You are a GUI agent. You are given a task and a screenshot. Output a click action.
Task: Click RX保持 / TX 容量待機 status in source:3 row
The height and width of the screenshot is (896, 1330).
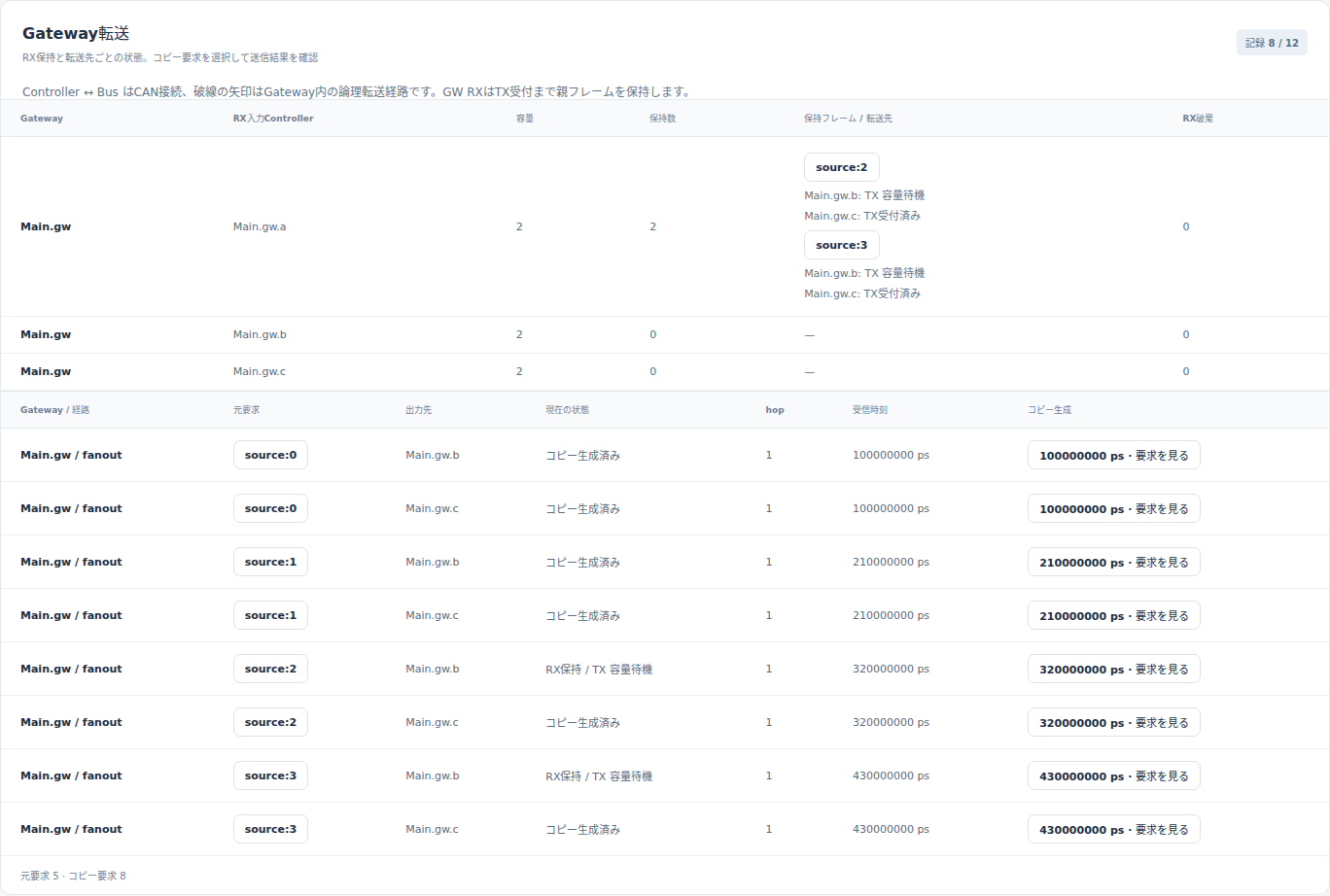click(x=599, y=775)
